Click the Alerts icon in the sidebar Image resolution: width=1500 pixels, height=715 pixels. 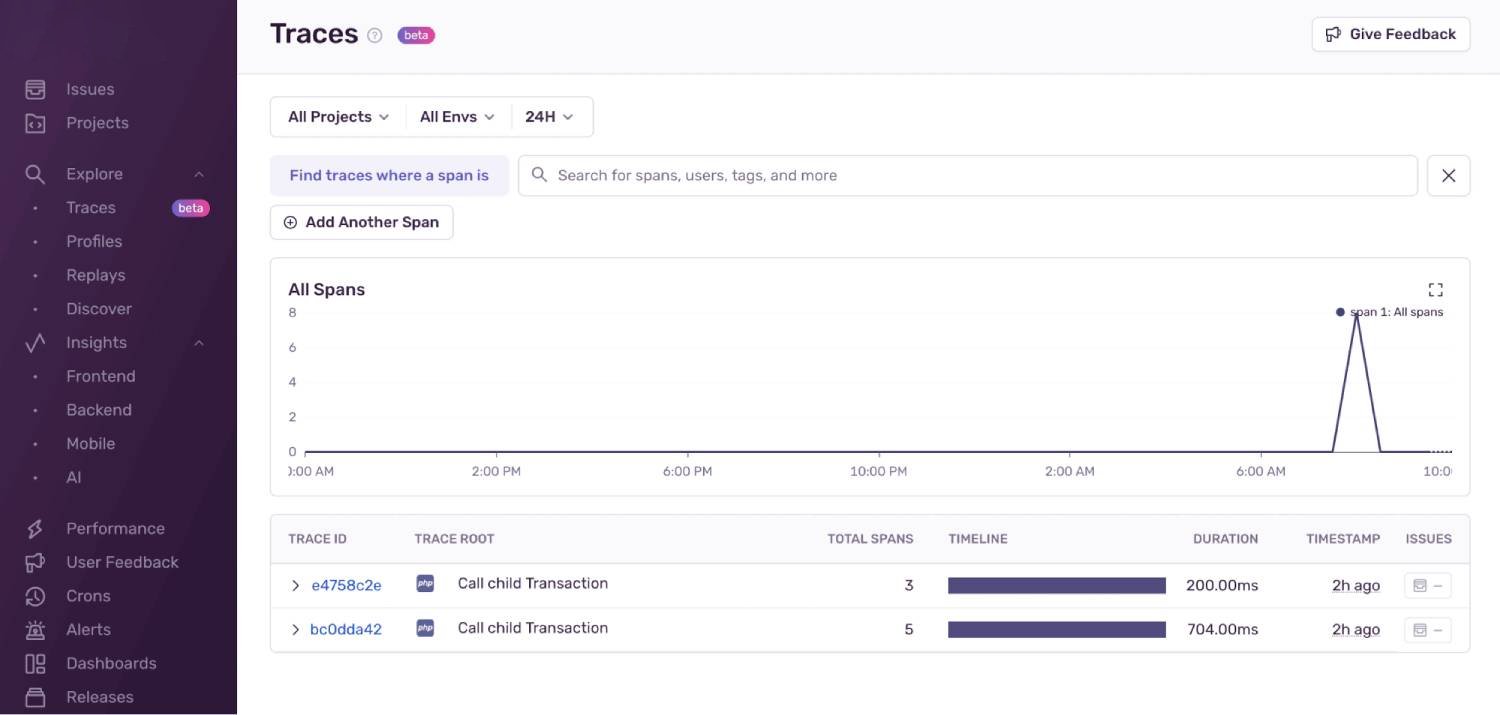34,630
